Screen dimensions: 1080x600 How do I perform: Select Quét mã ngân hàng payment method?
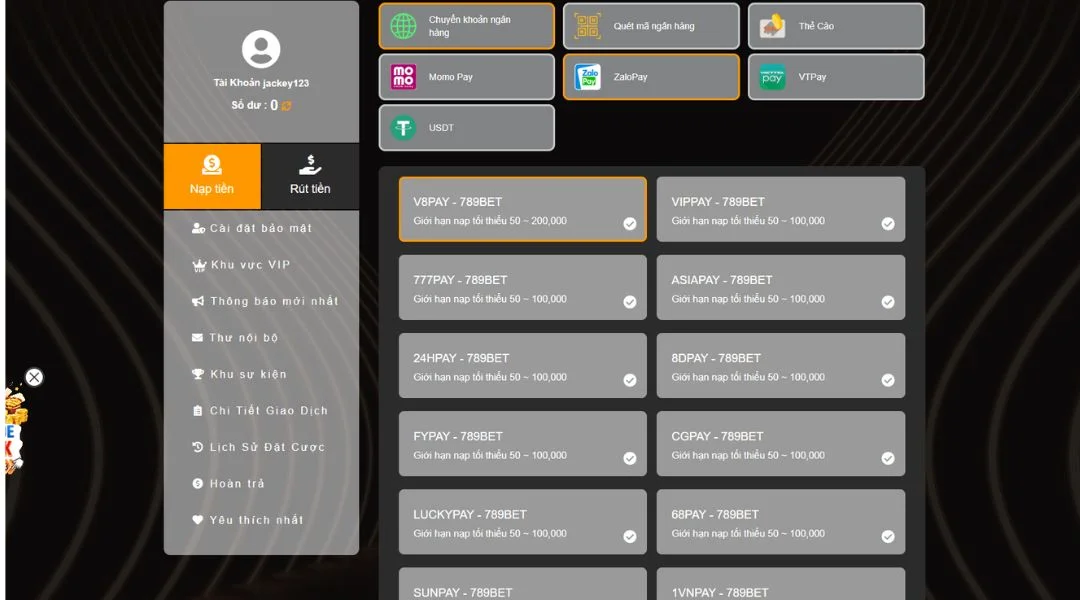651,26
